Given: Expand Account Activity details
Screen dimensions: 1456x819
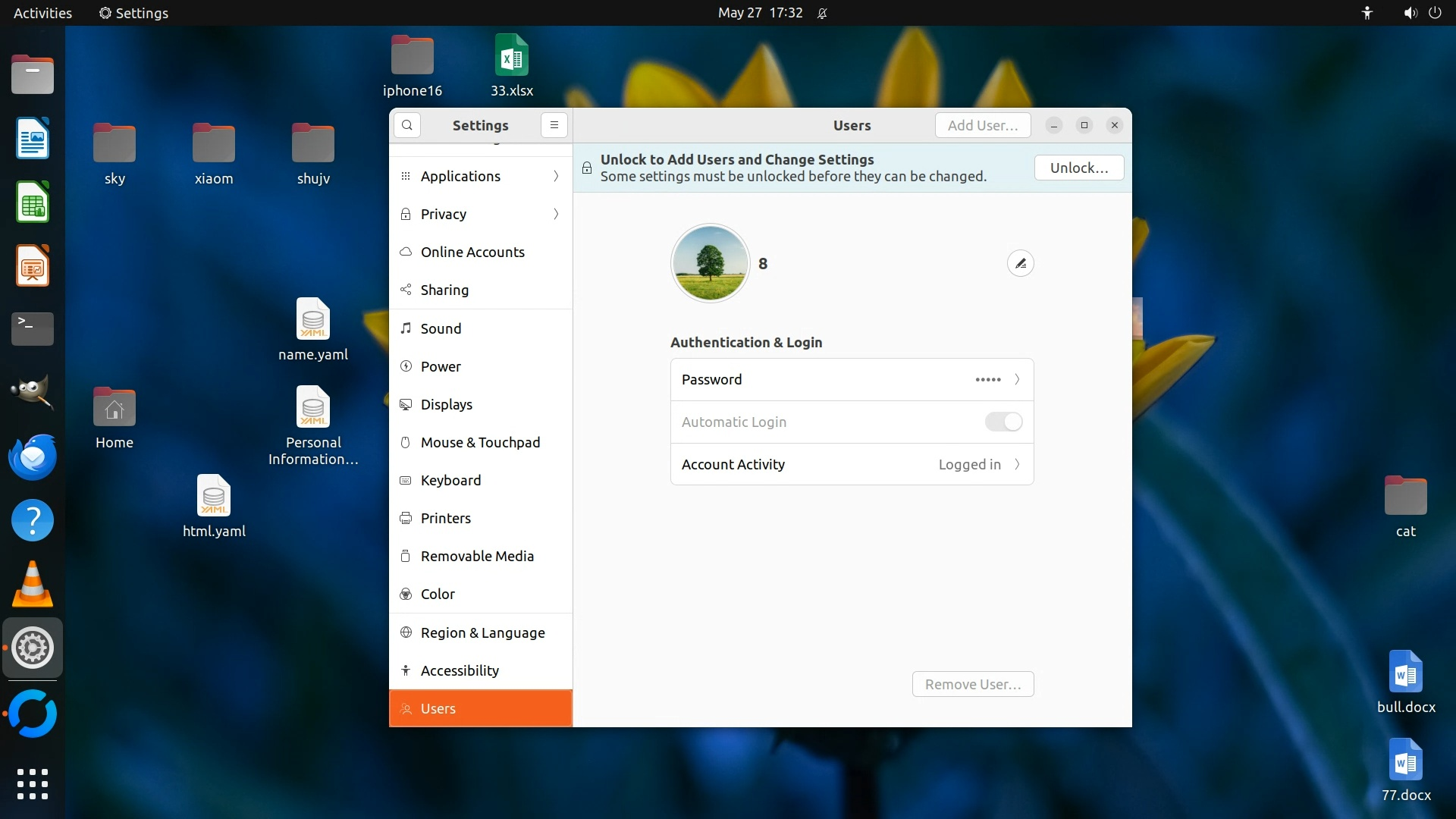Looking at the screenshot, I should (1017, 464).
